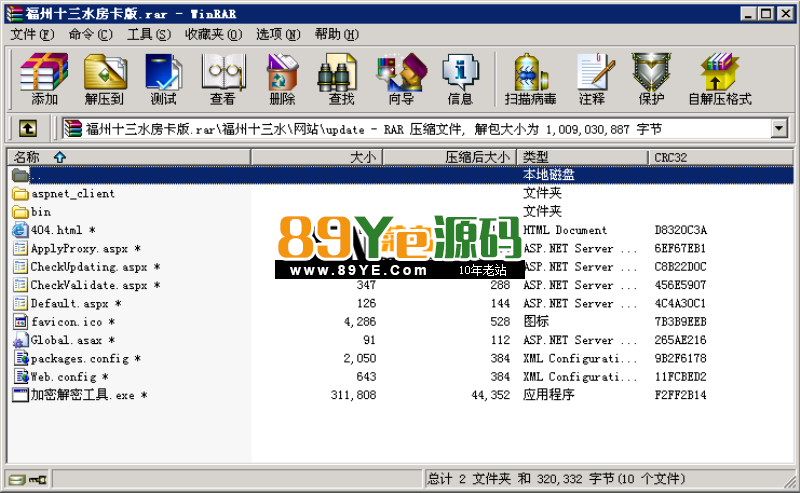Click the Extract To (解压到) icon
800x493 pixels.
click(105, 79)
